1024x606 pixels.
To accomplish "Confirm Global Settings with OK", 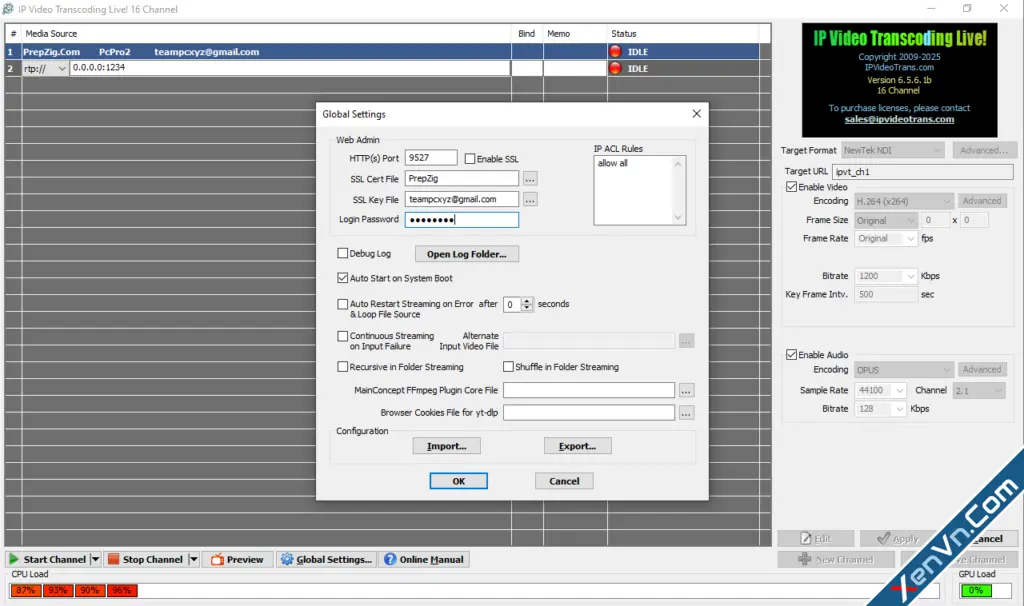I will coord(458,481).
